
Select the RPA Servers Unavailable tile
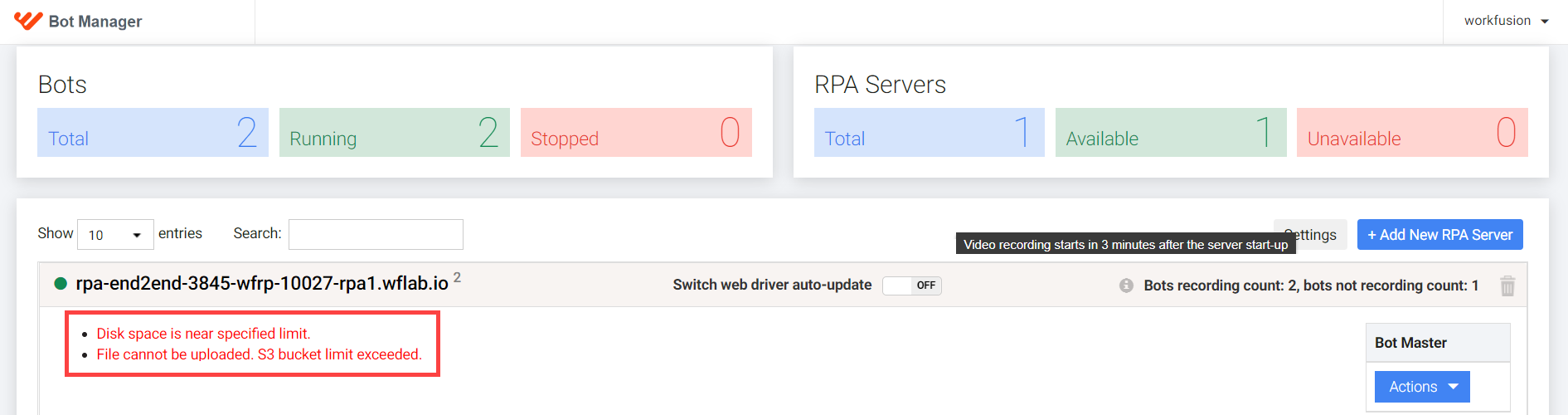click(x=1412, y=133)
